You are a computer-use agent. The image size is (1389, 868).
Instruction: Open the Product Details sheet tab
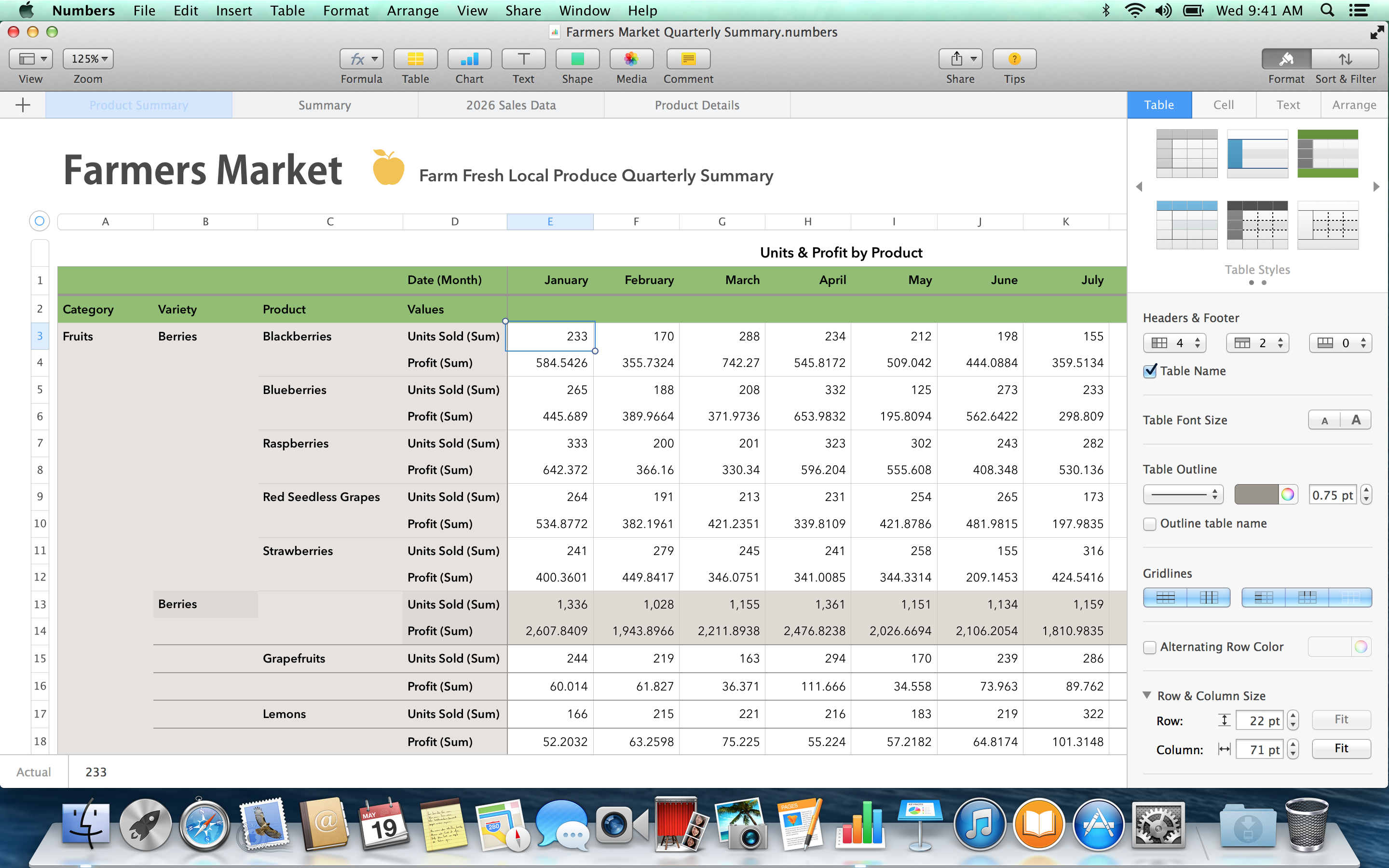(x=697, y=105)
